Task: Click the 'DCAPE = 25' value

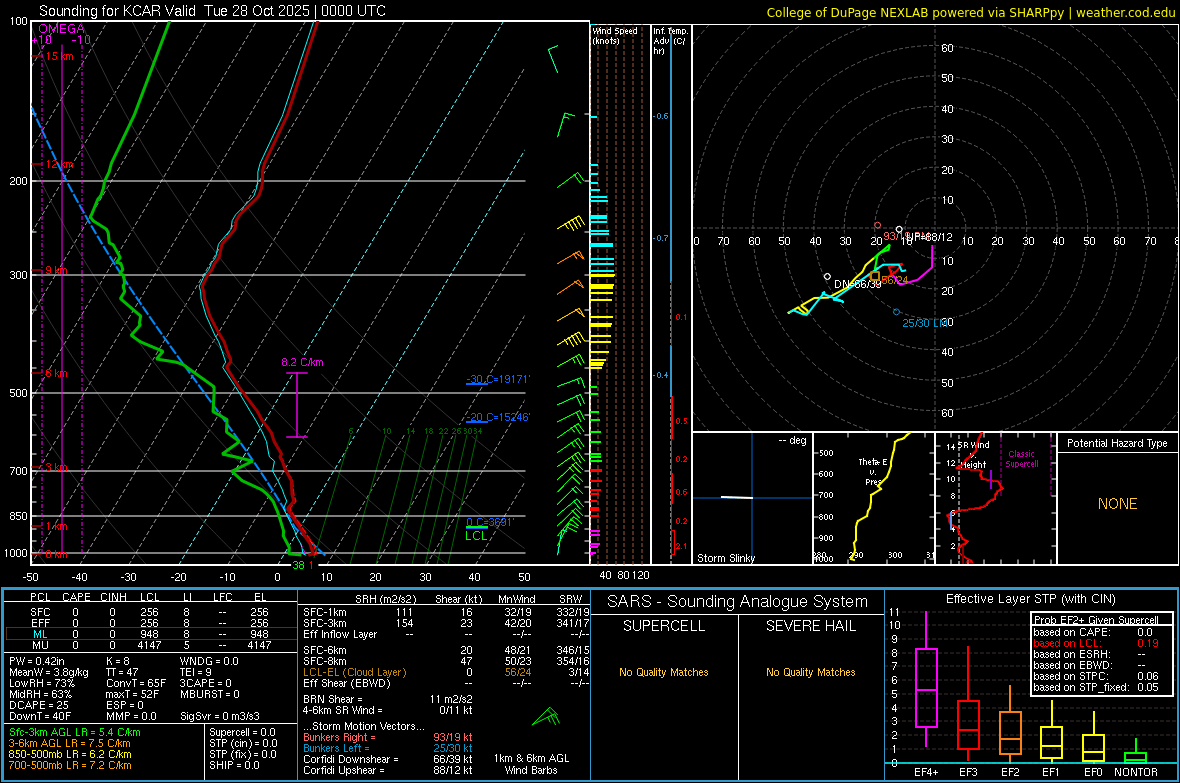Action: click(x=39, y=705)
